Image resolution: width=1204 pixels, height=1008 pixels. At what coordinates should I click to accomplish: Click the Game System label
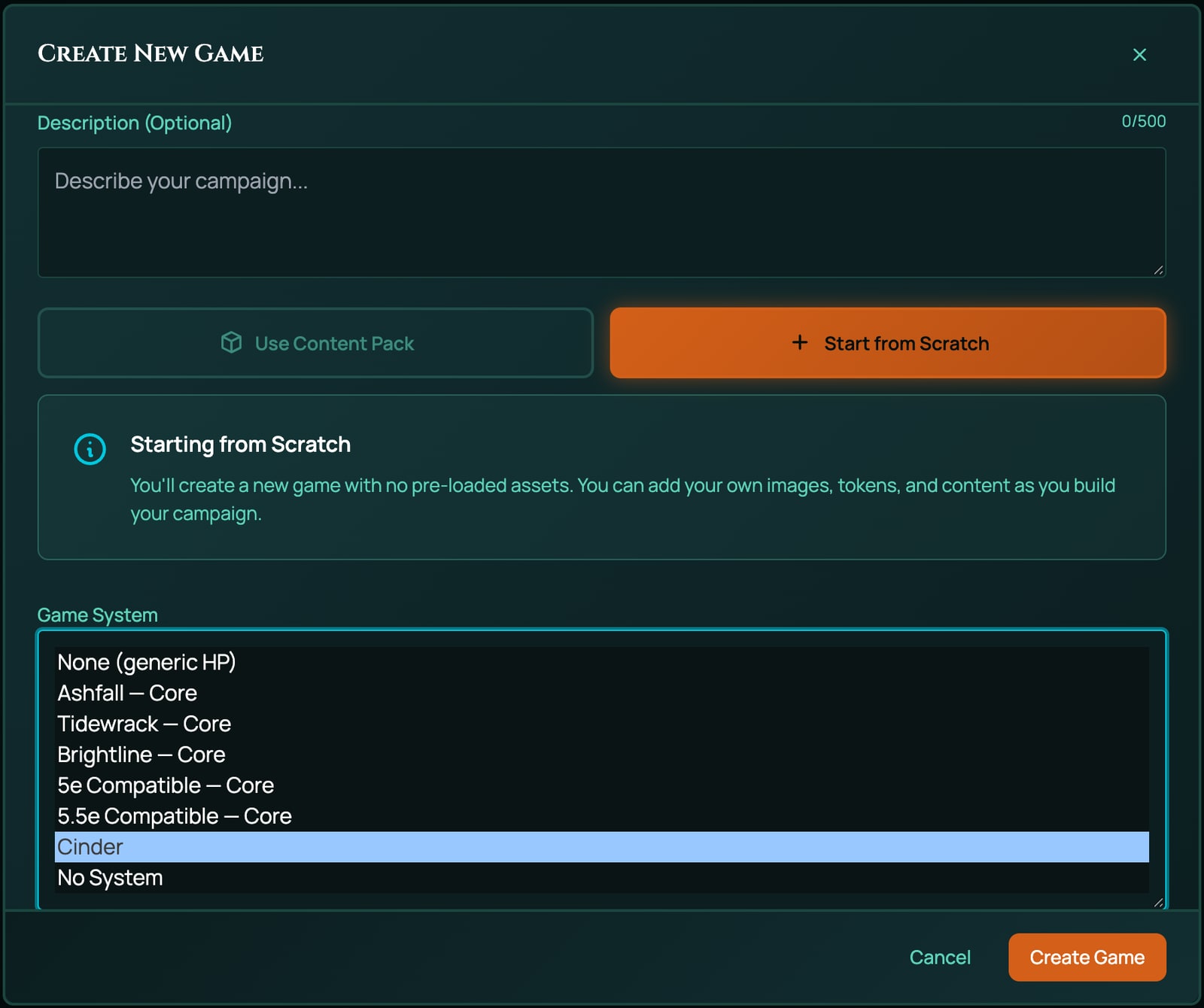coord(98,615)
